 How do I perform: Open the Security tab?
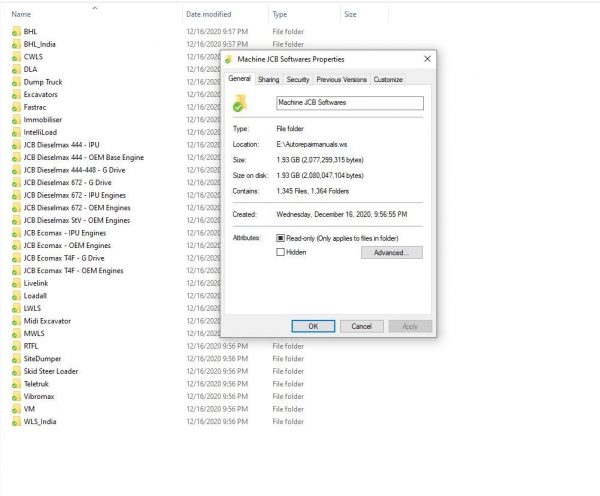298,80
